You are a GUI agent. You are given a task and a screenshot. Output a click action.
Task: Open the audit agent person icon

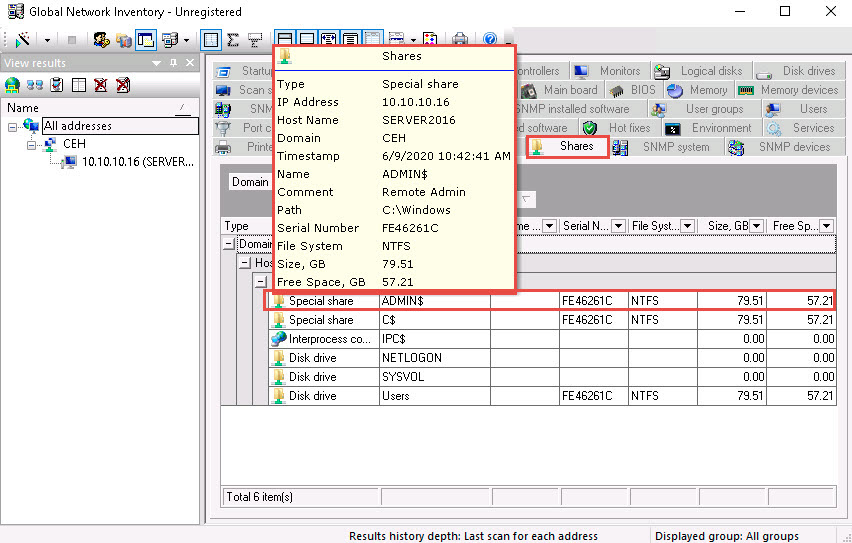[102, 39]
